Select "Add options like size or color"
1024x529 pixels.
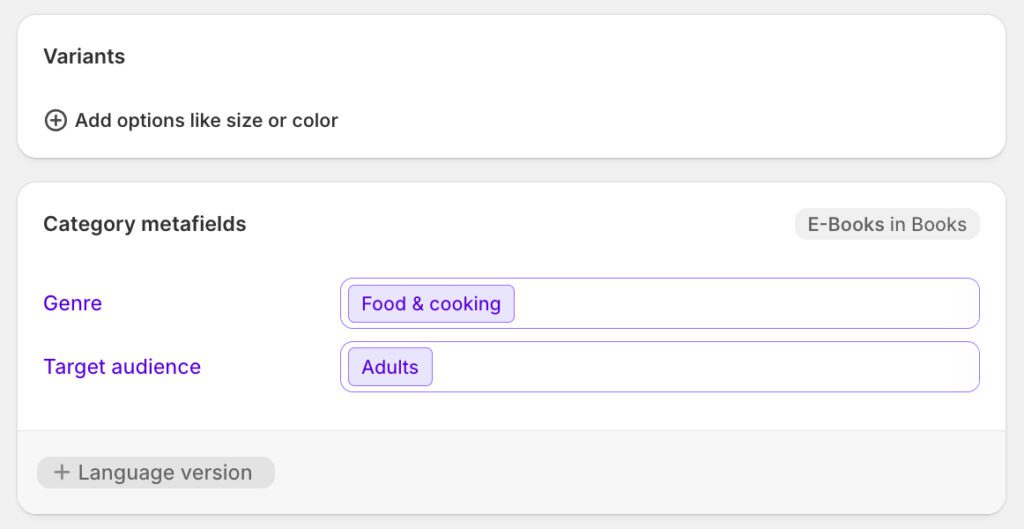point(206,121)
